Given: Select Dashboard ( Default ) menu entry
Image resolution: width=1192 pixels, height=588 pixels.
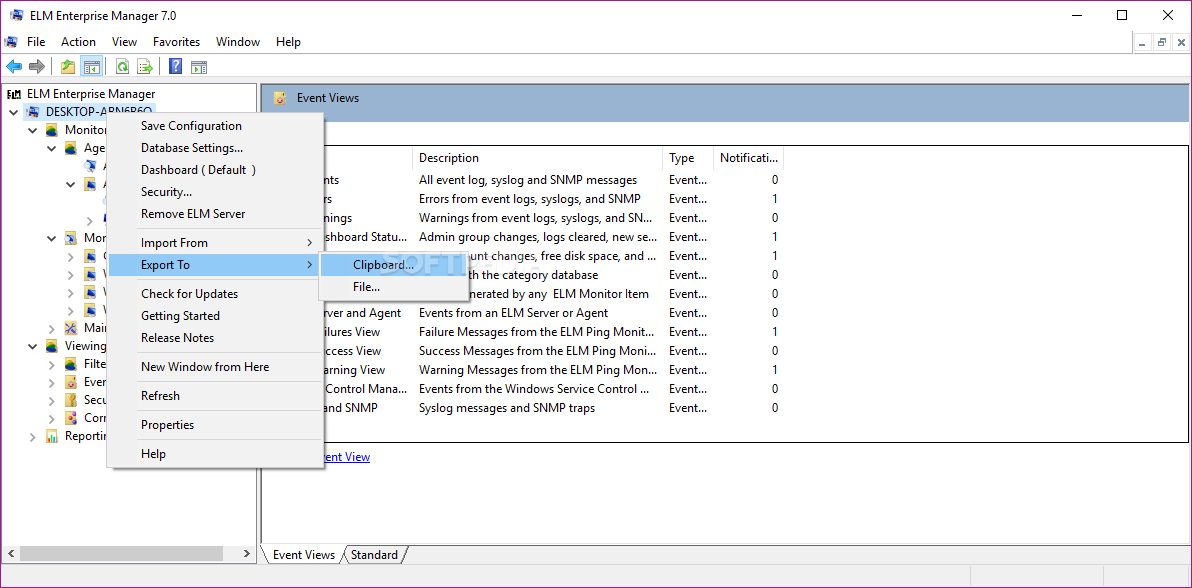Looking at the screenshot, I should click(x=214, y=170).
